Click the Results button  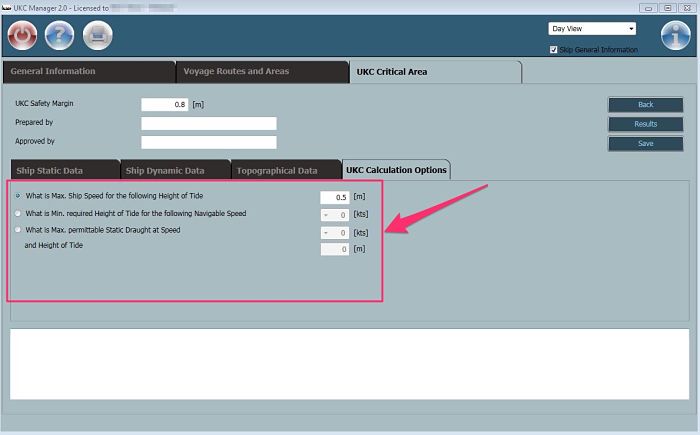[x=645, y=124]
